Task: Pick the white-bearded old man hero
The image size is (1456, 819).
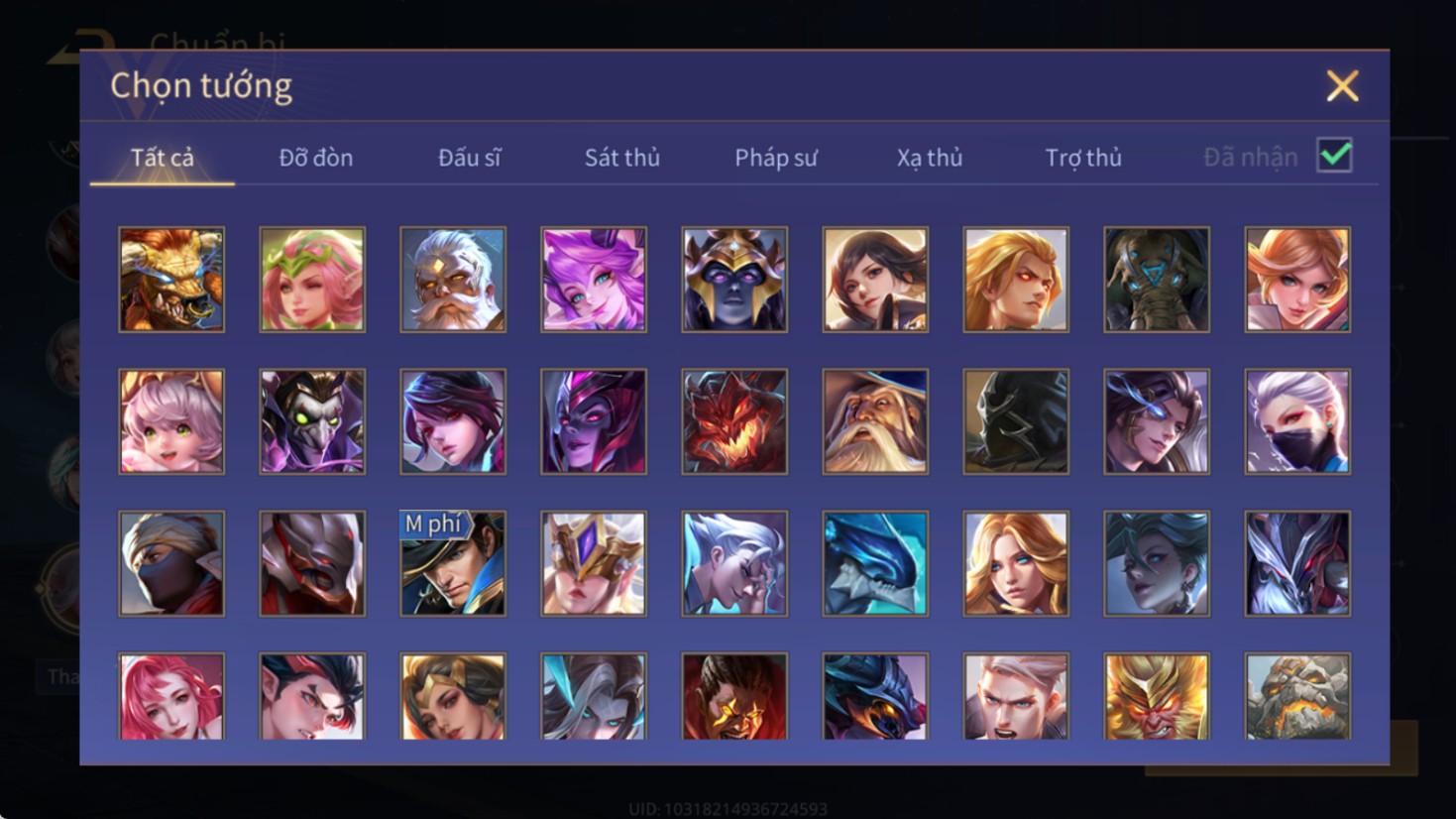Action: click(x=453, y=280)
